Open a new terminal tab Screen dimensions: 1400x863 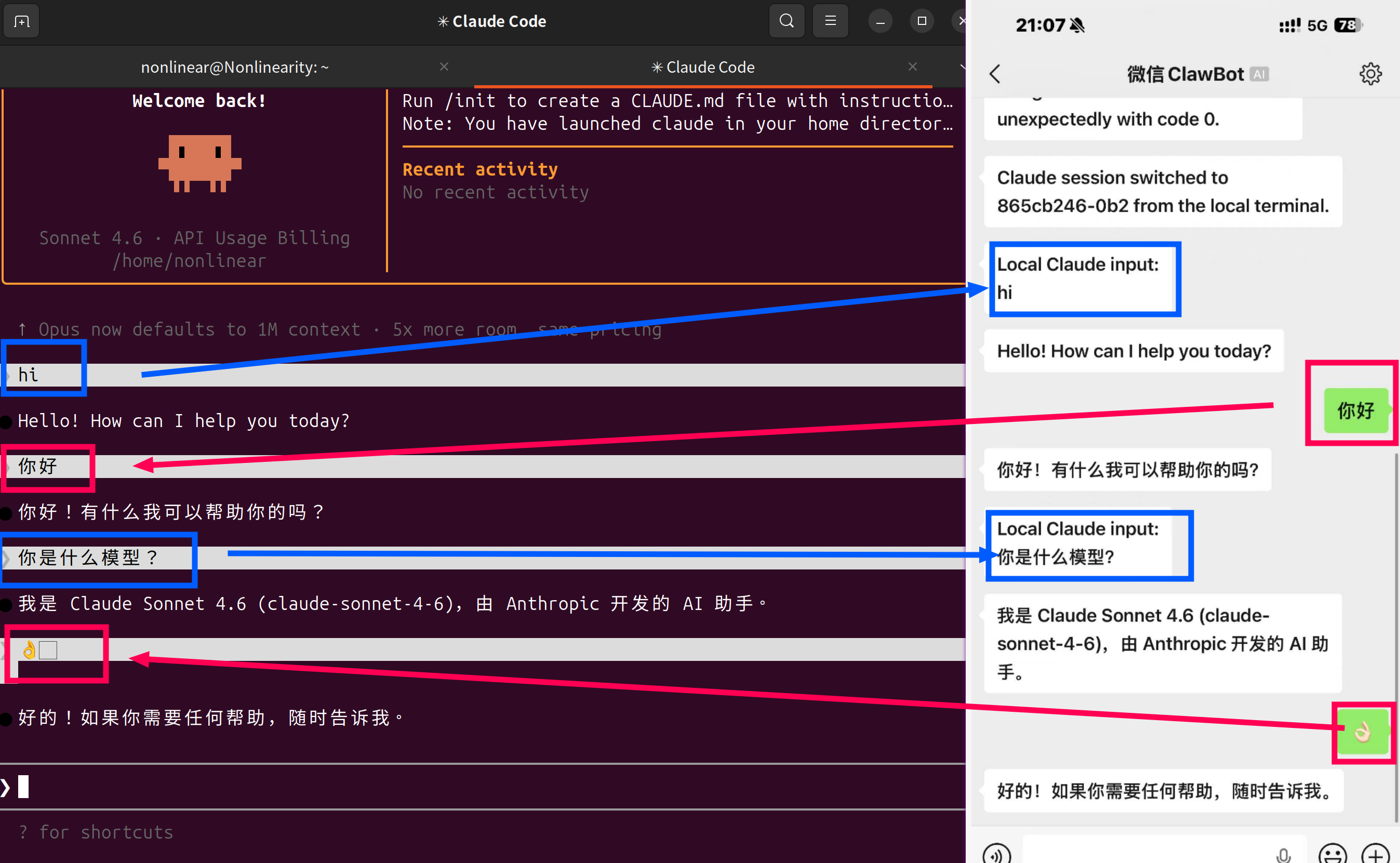click(21, 21)
